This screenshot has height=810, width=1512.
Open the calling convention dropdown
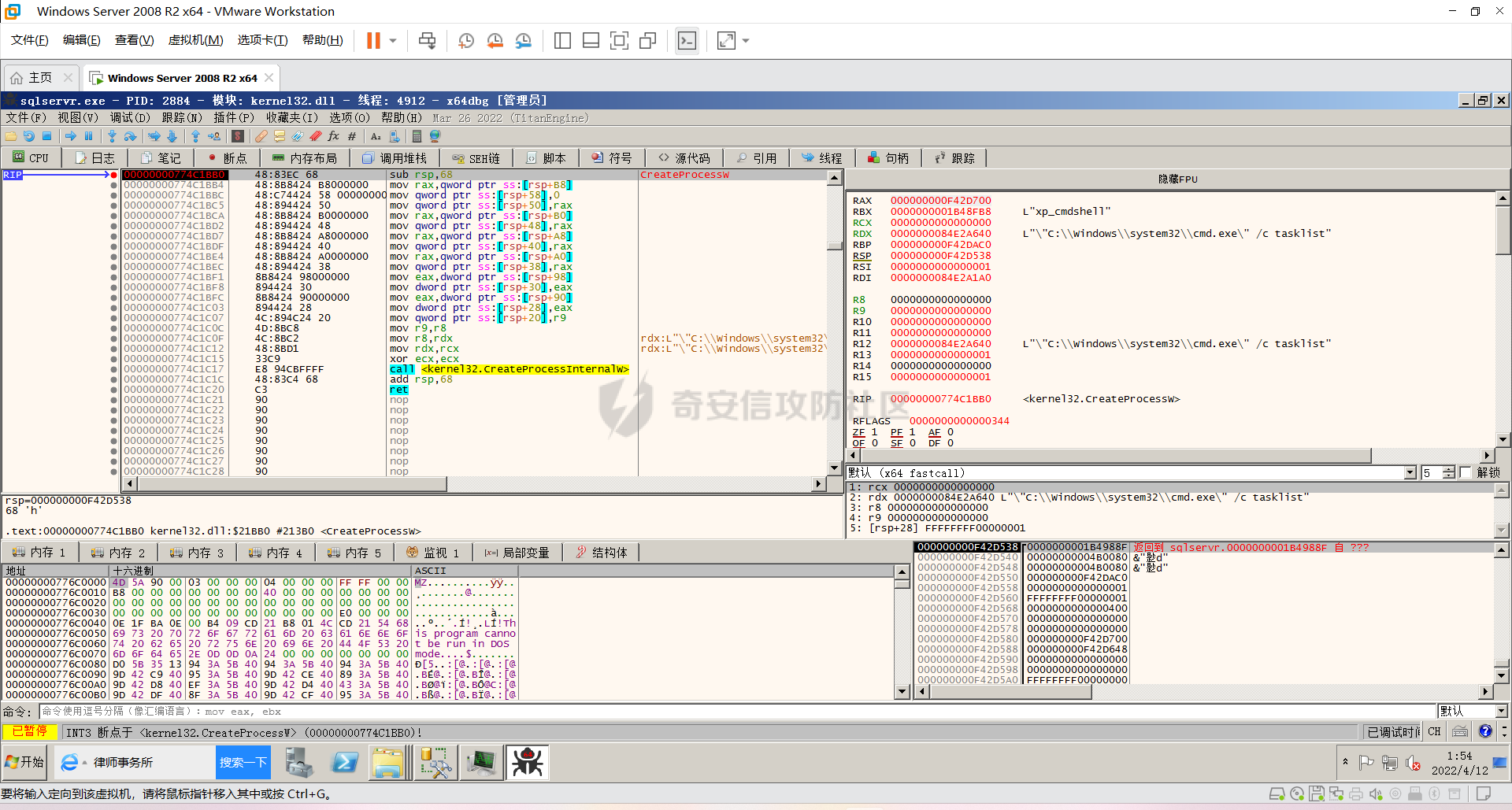tap(1410, 472)
